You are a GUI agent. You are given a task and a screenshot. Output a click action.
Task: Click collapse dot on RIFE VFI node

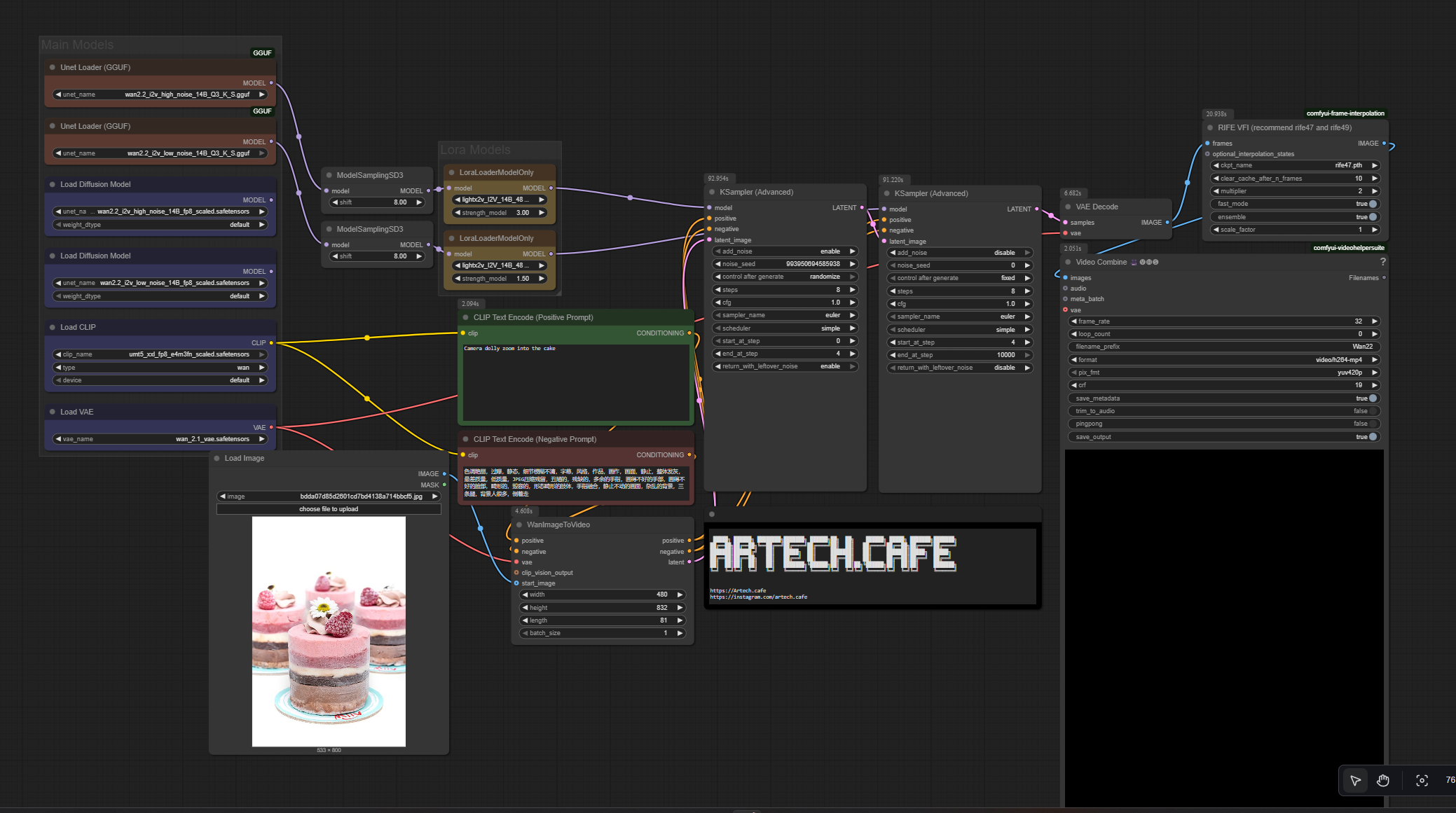[x=1210, y=127]
